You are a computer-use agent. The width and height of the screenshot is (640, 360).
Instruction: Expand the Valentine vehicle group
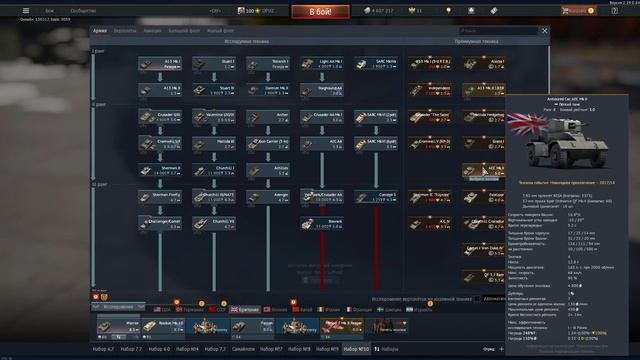[214, 117]
